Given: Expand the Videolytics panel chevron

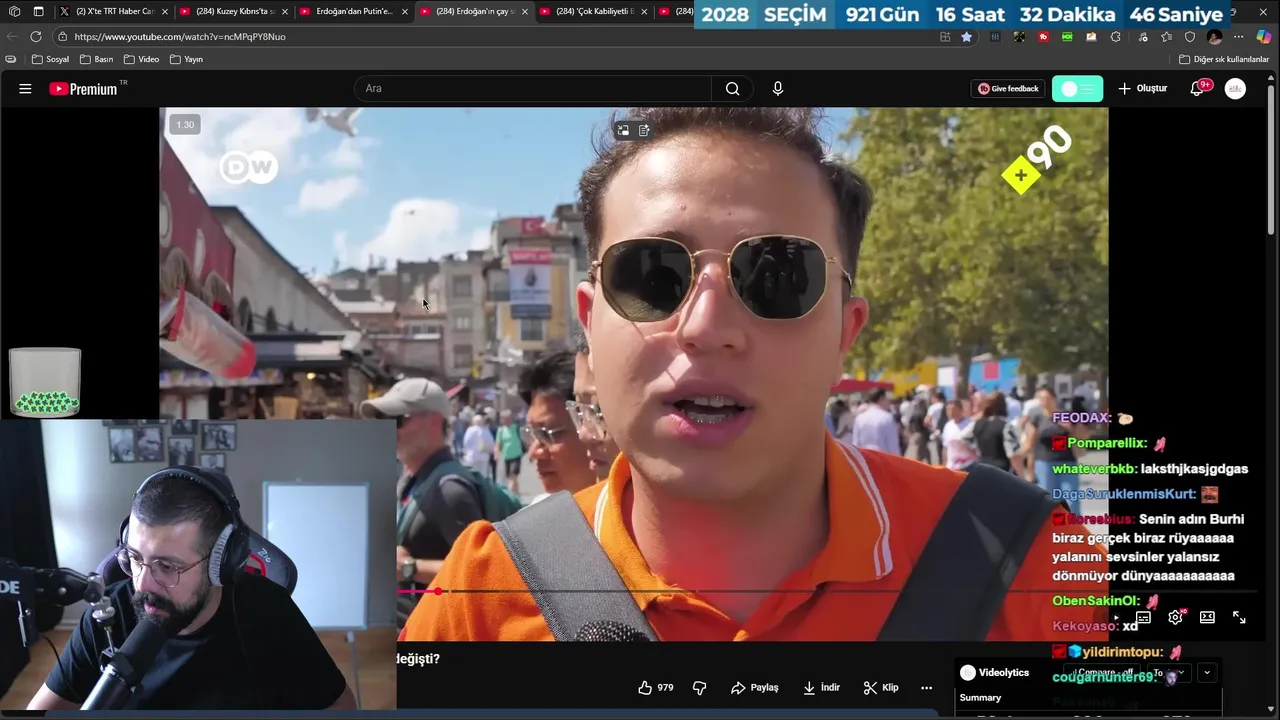Looking at the screenshot, I should click(x=1207, y=673).
